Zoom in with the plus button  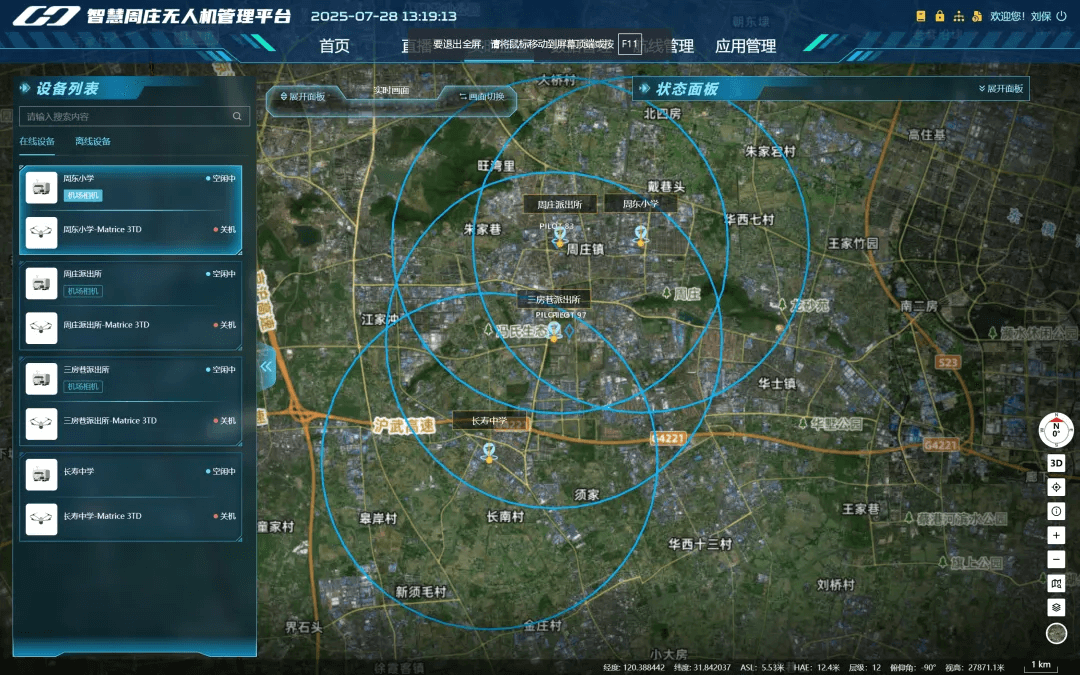[x=1056, y=535]
